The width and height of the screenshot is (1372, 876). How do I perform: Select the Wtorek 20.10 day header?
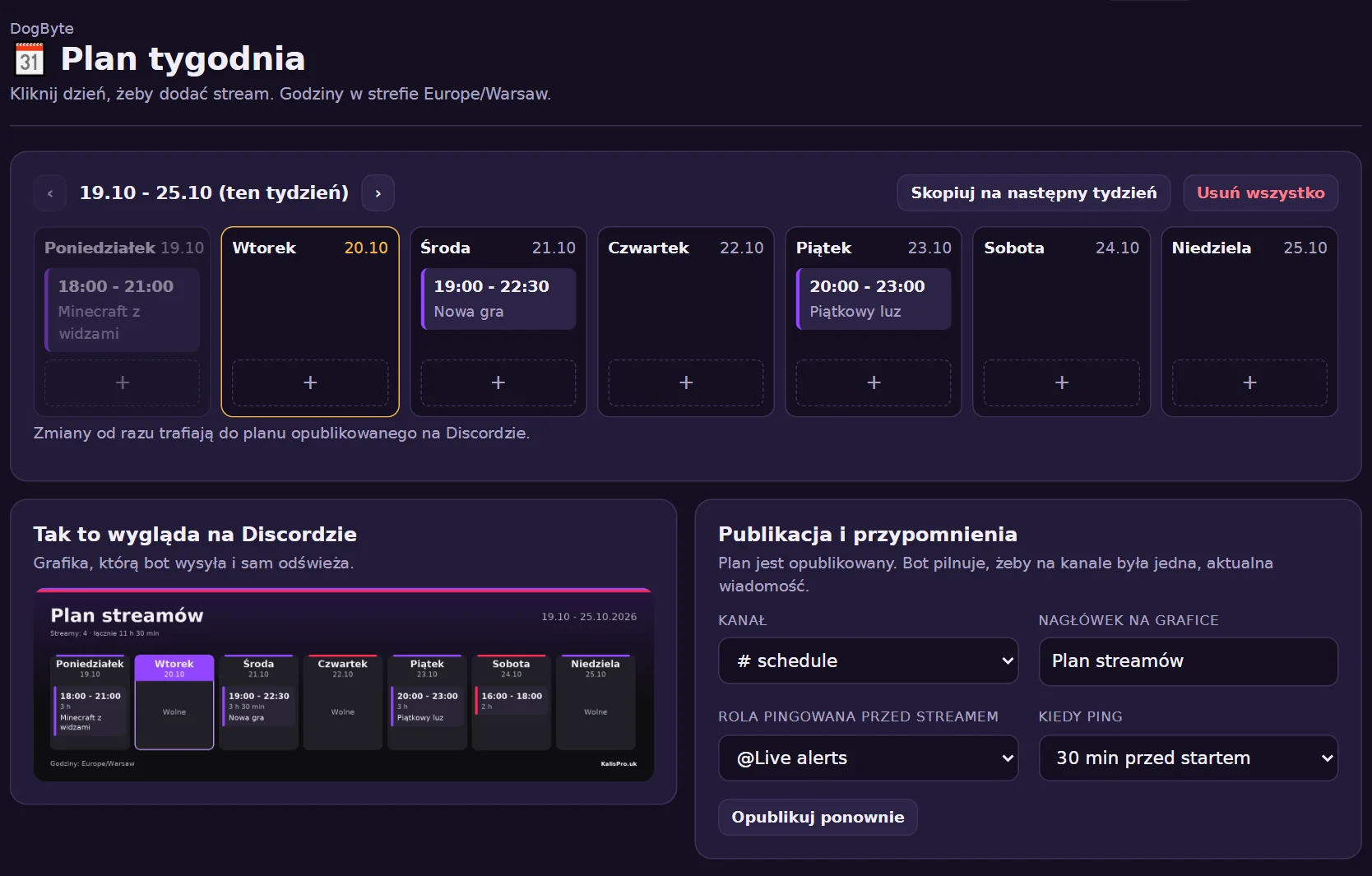point(310,248)
